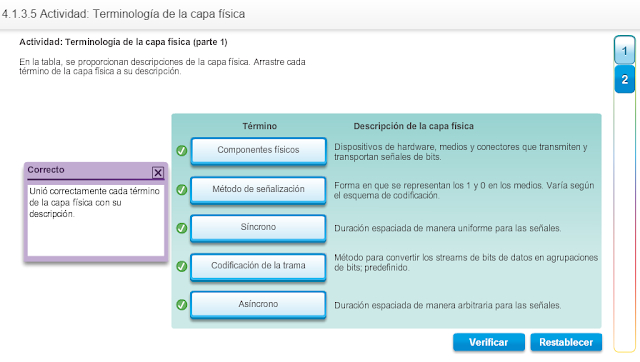
Task: Click green checkmark beside Asíncrono
Action: tap(182, 304)
